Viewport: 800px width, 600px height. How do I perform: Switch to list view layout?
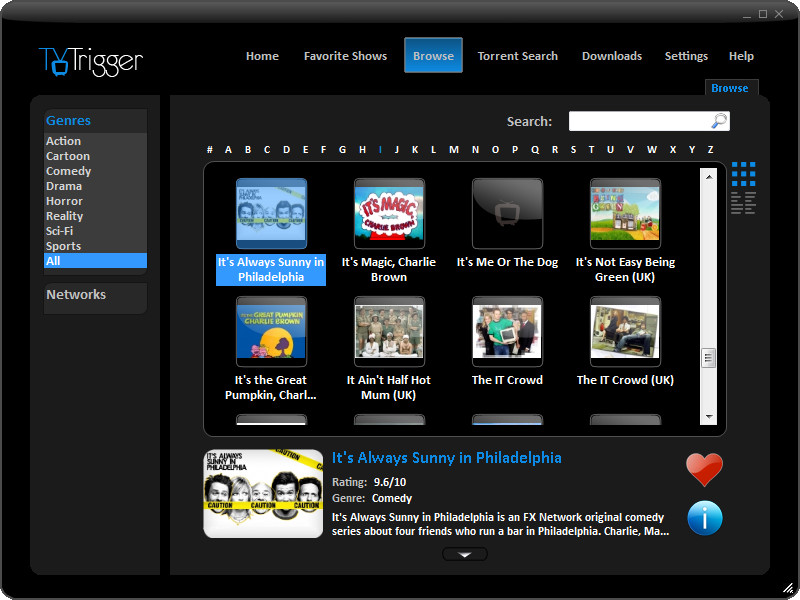743,203
